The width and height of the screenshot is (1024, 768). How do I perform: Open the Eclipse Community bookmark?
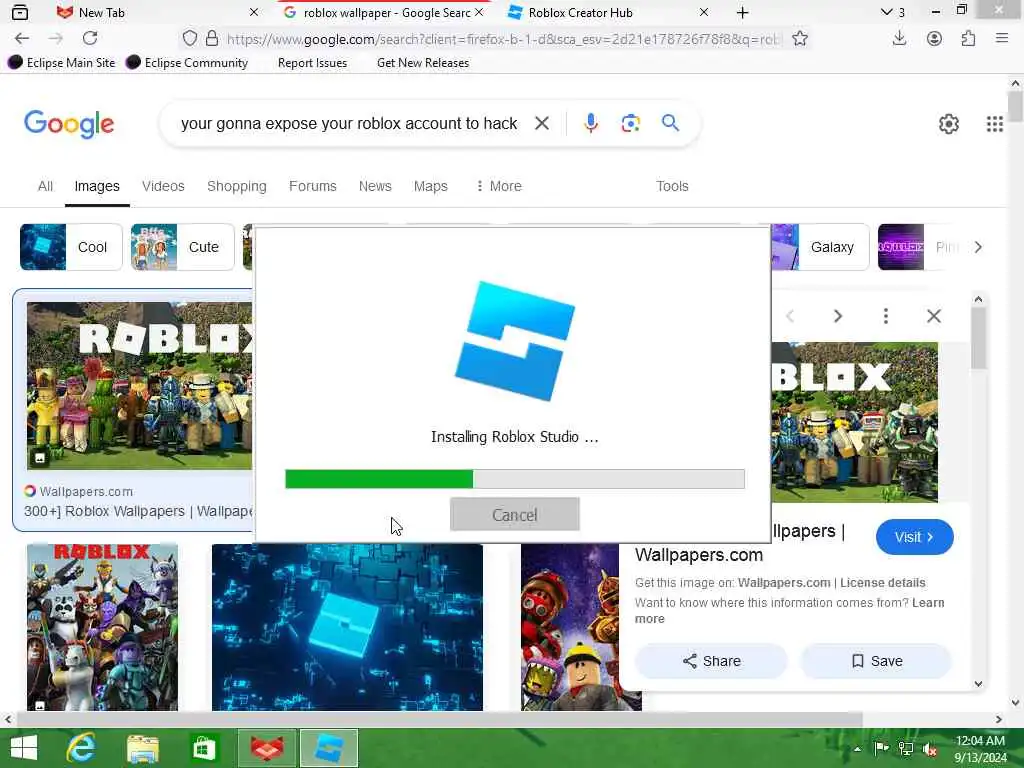pos(187,63)
